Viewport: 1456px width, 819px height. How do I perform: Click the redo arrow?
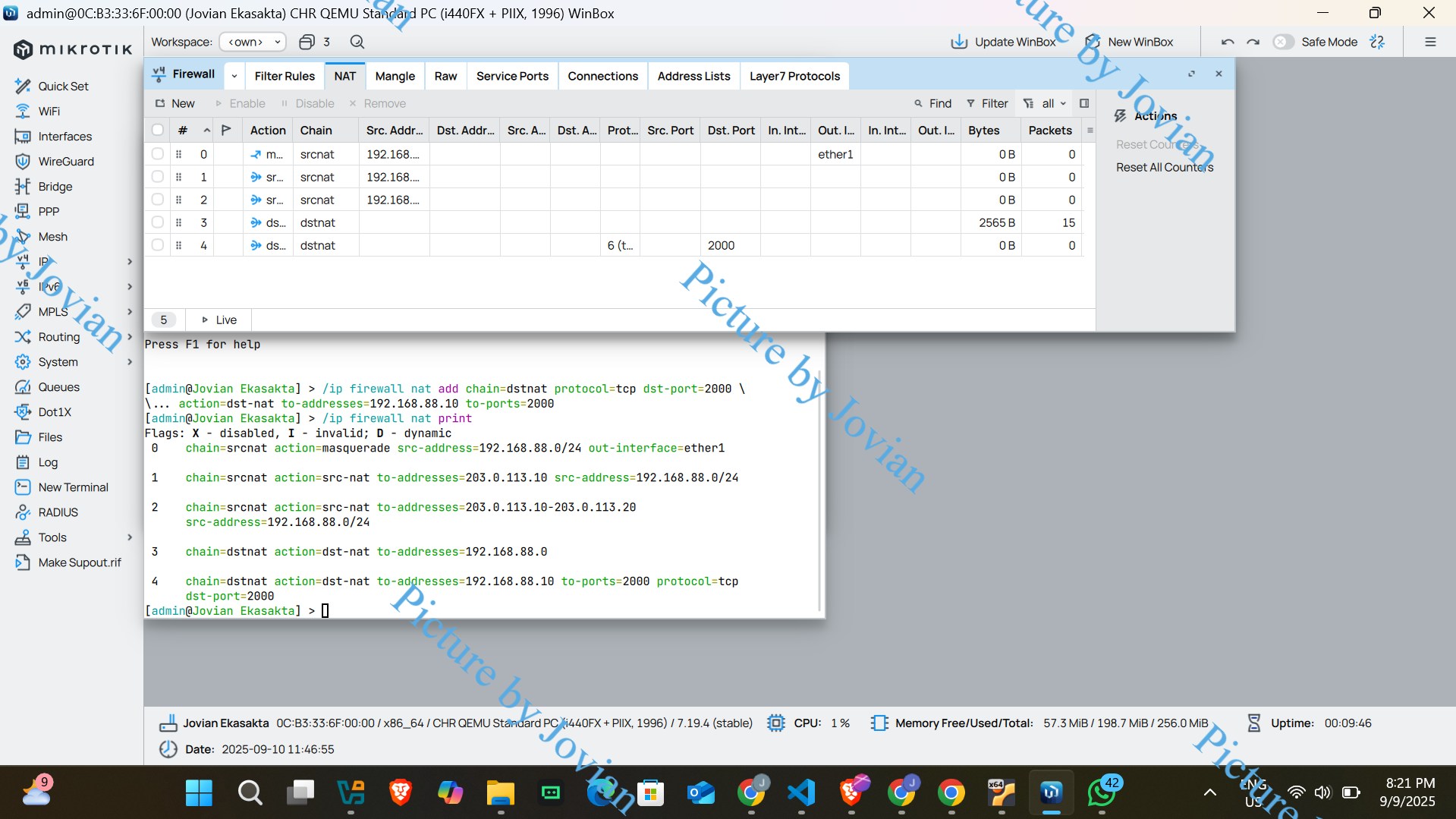(1253, 43)
